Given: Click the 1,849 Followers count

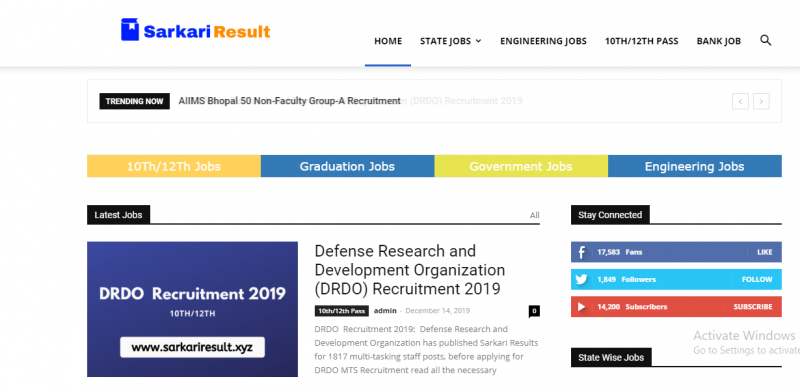Looking at the screenshot, I should point(627,280).
